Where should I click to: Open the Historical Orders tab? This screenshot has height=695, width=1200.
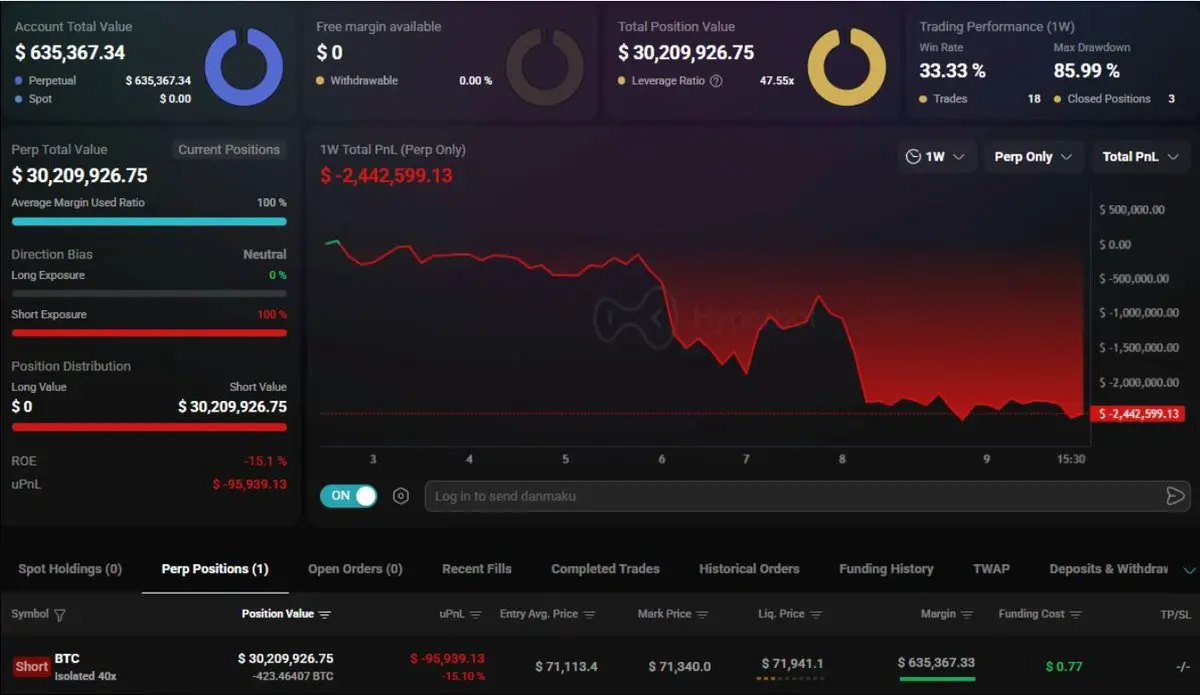(x=749, y=569)
